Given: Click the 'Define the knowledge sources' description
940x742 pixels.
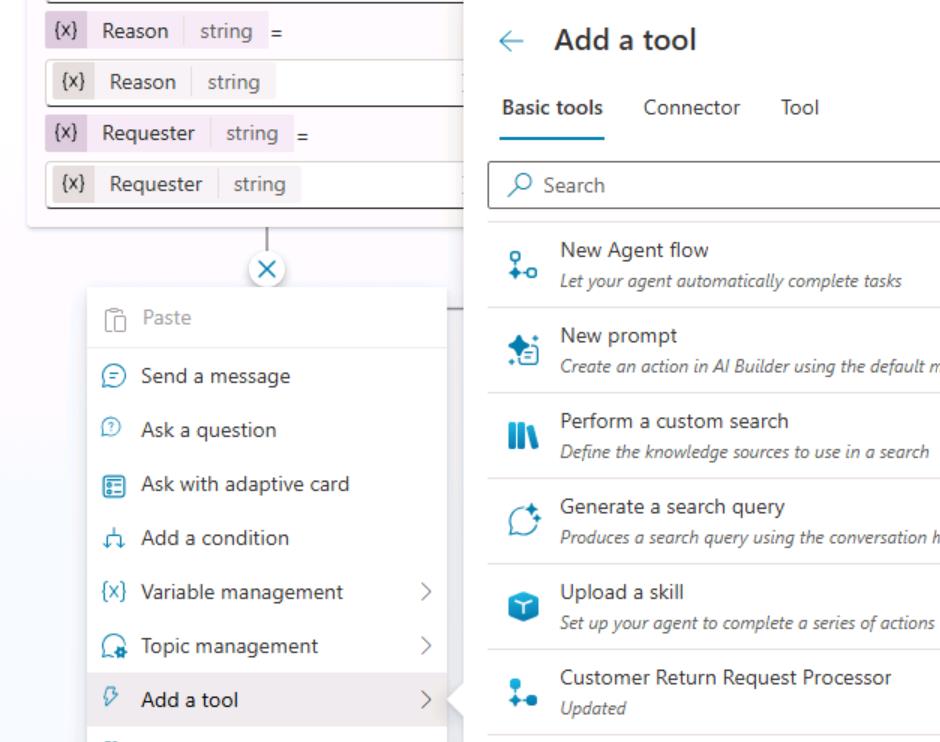Looking at the screenshot, I should click(745, 452).
